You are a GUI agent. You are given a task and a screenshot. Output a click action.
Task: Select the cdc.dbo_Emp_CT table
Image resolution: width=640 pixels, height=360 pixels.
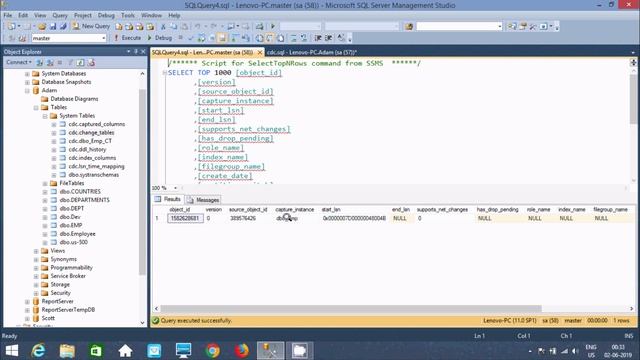click(x=90, y=141)
